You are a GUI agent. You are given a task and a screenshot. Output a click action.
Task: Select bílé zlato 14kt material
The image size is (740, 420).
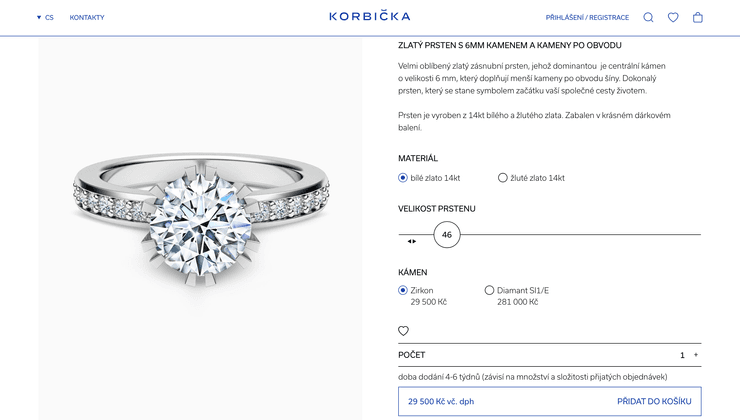(403, 178)
